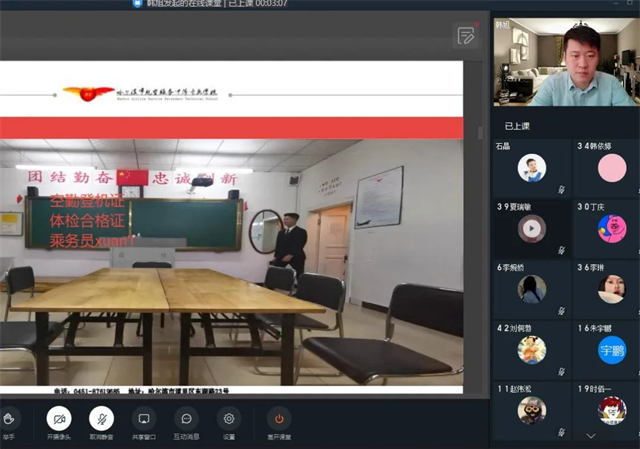Open avatar of participant 19
The height and width of the screenshot is (449, 640).
612,411
